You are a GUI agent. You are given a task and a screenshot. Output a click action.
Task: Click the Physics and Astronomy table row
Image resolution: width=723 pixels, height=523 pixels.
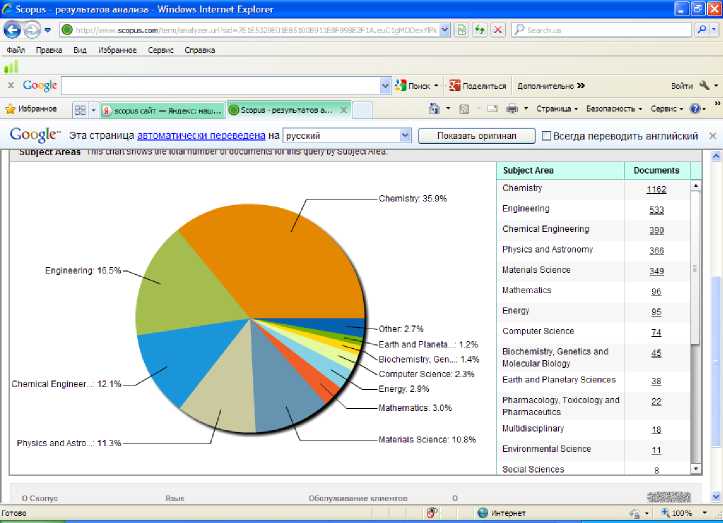[x=593, y=250]
